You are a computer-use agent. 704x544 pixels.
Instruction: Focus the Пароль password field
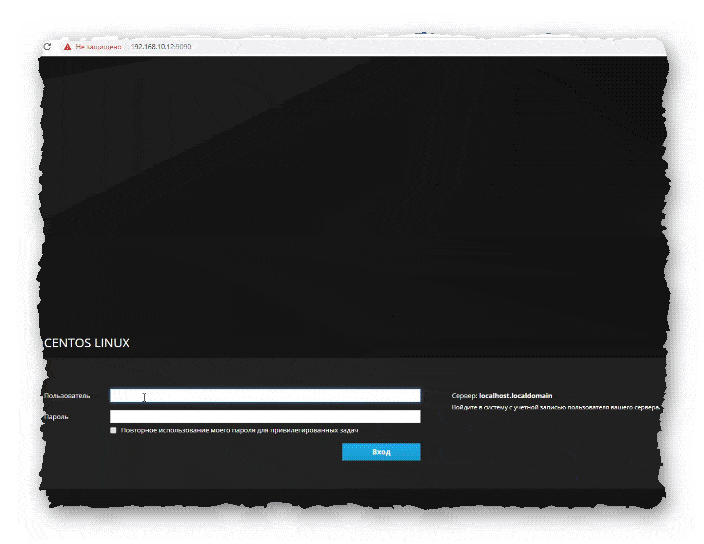click(x=265, y=416)
